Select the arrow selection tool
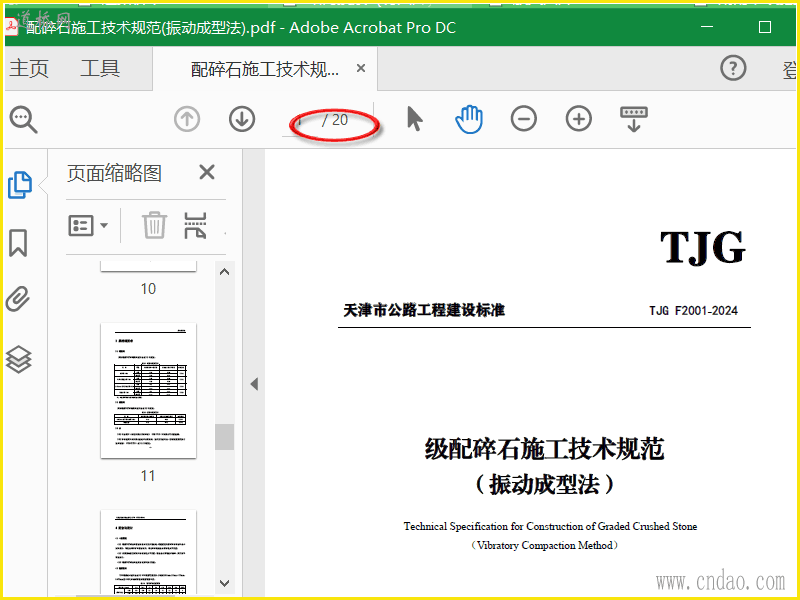 (x=415, y=119)
